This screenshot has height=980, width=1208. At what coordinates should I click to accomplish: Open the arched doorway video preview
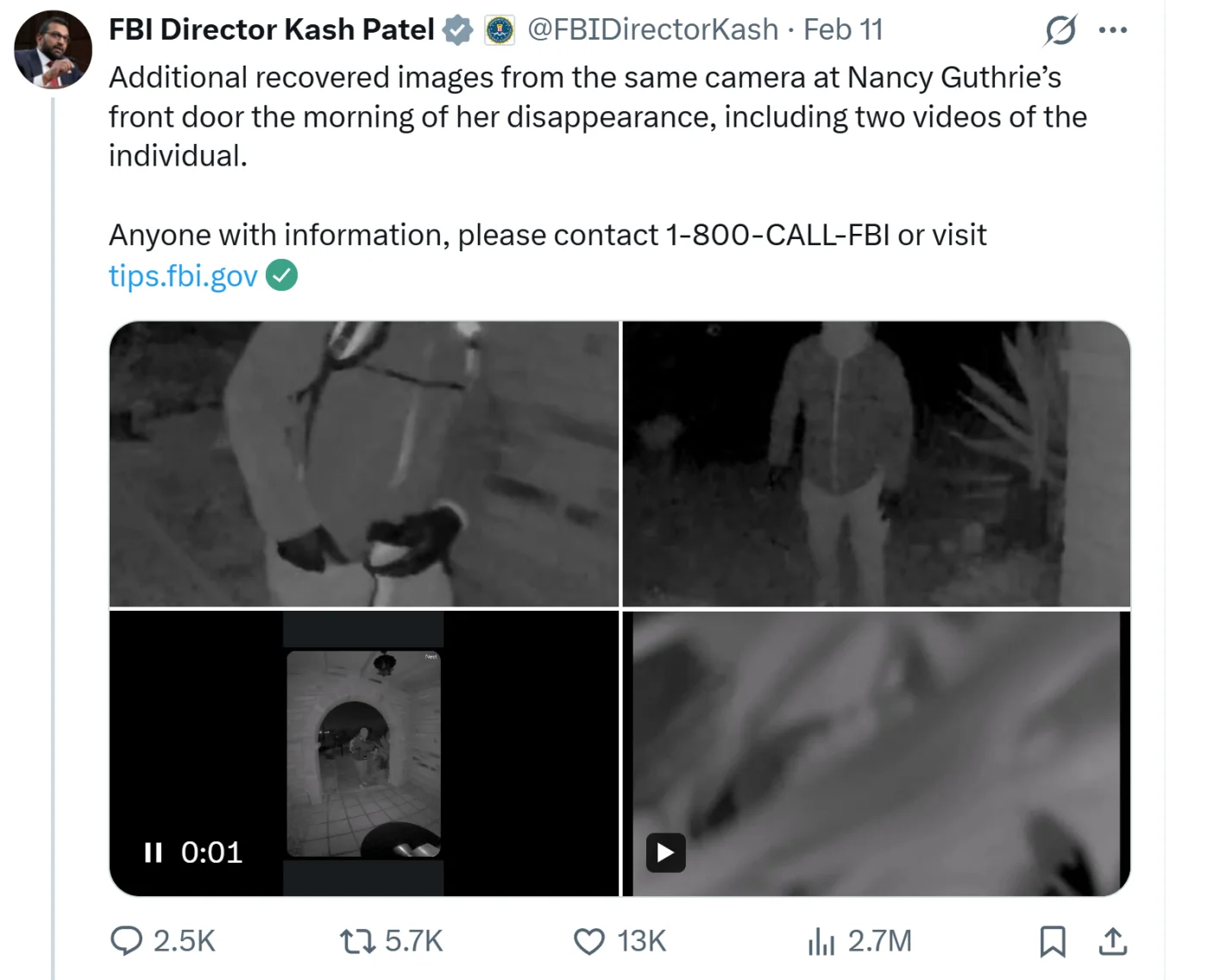click(x=364, y=753)
